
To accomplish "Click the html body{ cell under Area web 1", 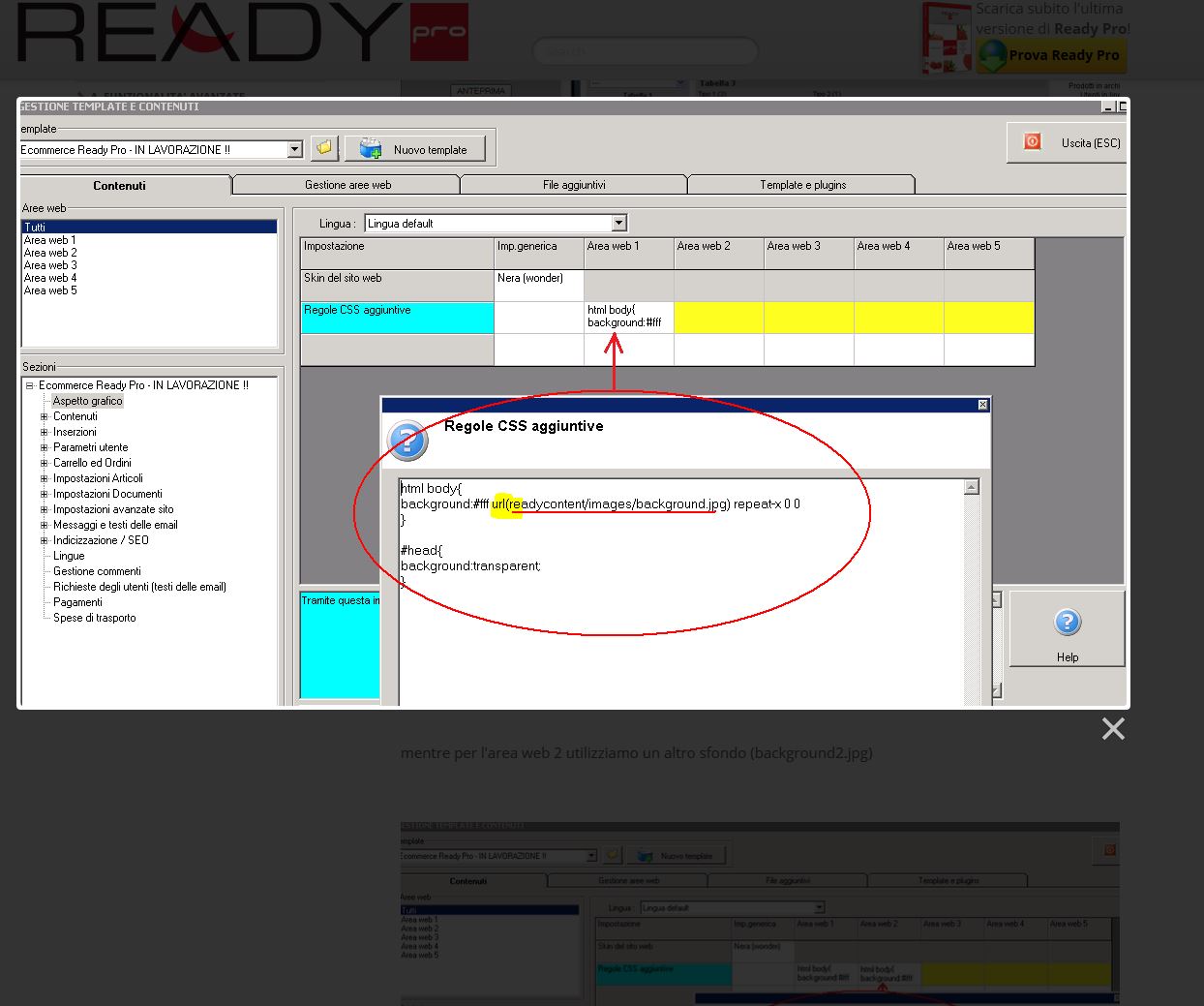I will (x=629, y=318).
